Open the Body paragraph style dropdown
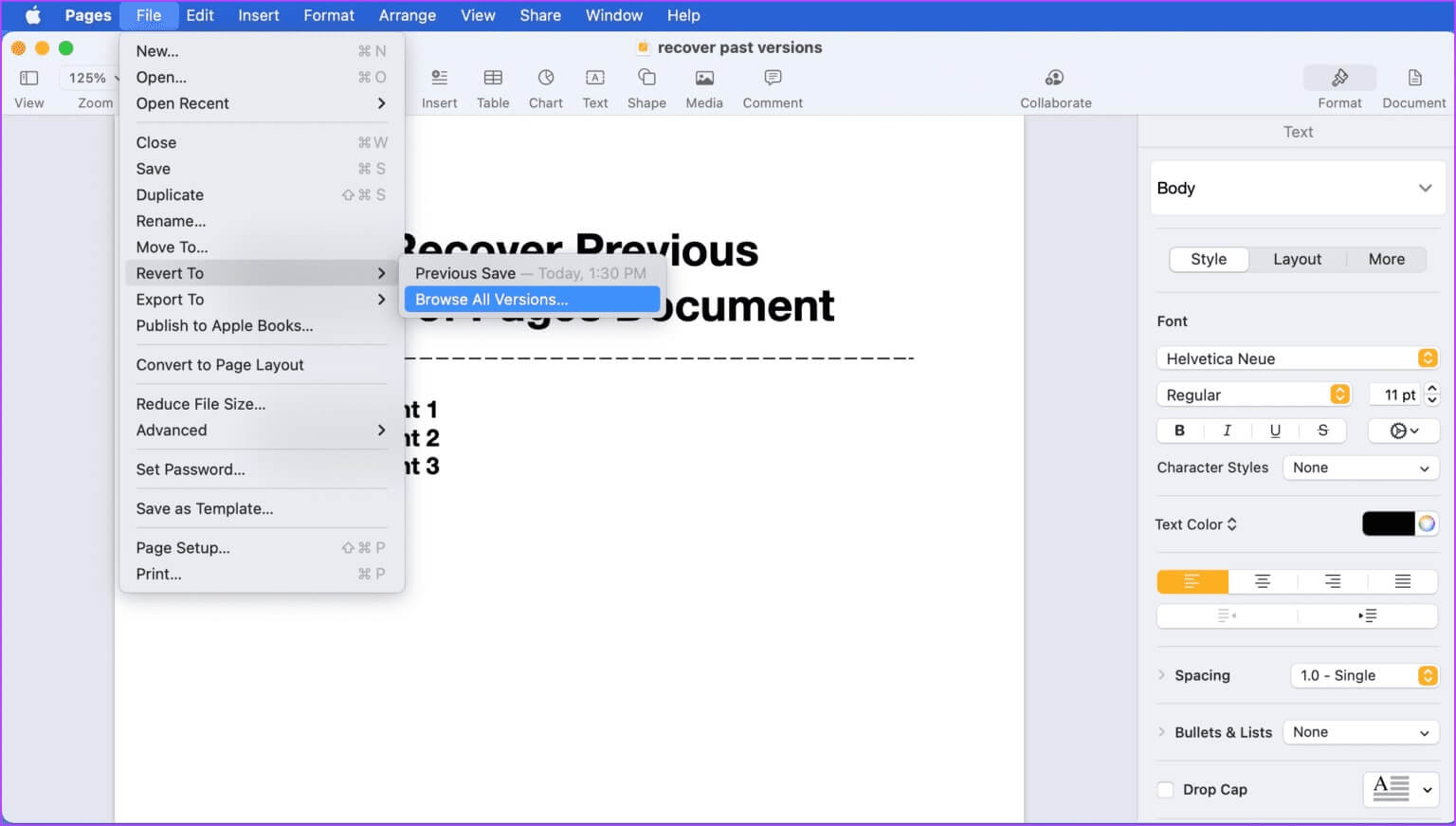Viewport: 1456px width, 826px height. (x=1296, y=188)
